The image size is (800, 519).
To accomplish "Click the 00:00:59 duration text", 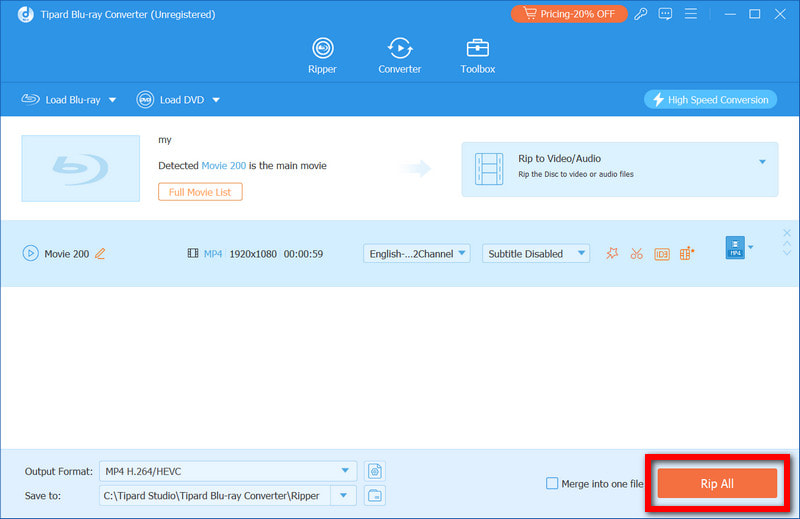I will coord(304,254).
